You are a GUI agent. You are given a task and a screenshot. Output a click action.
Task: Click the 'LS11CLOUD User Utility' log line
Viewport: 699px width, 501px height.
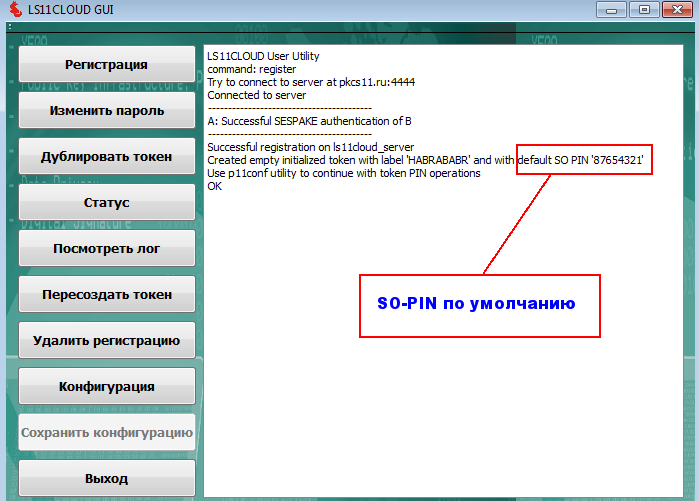tap(263, 56)
